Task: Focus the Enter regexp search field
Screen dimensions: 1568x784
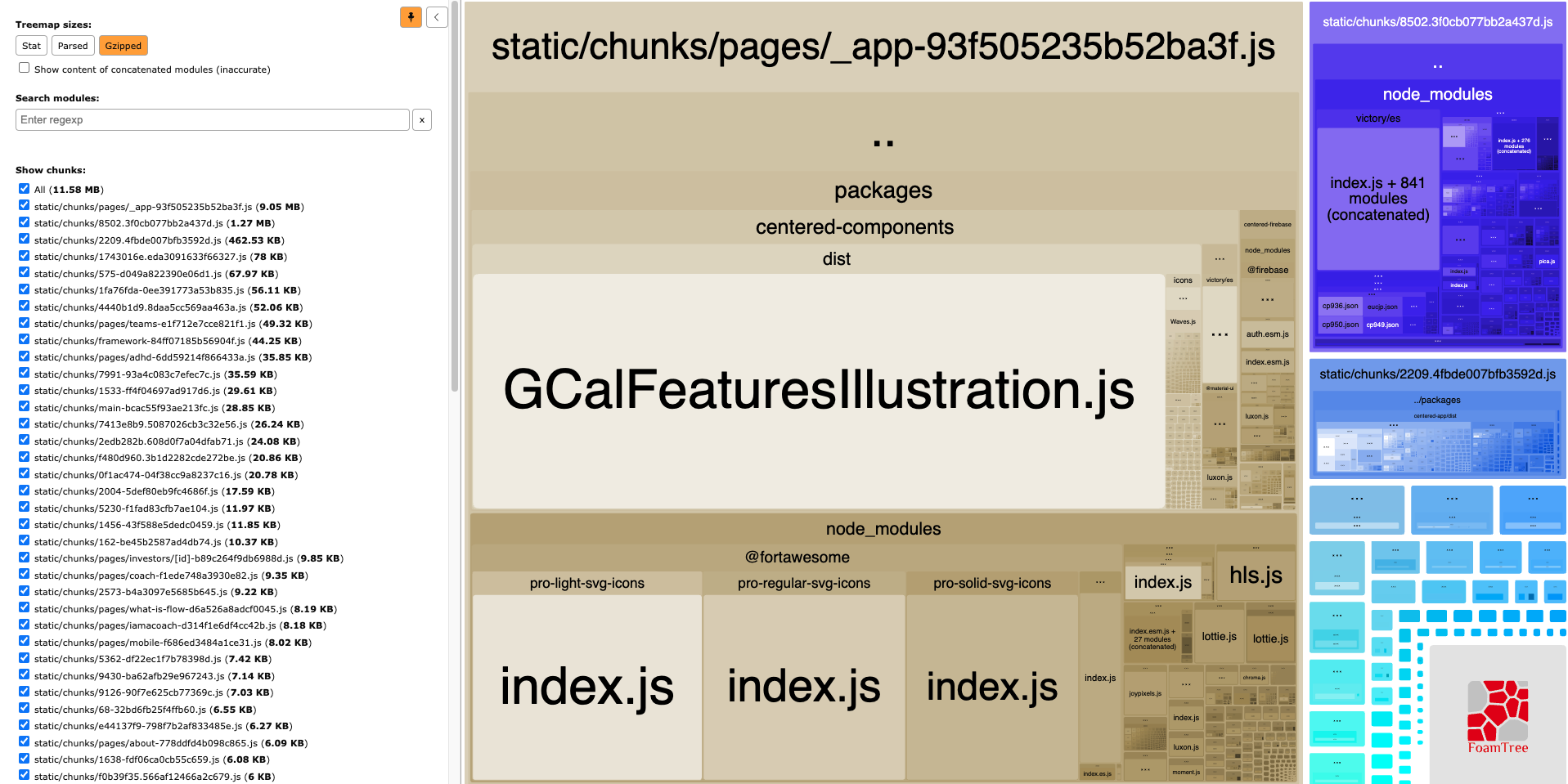Action: 212,119
